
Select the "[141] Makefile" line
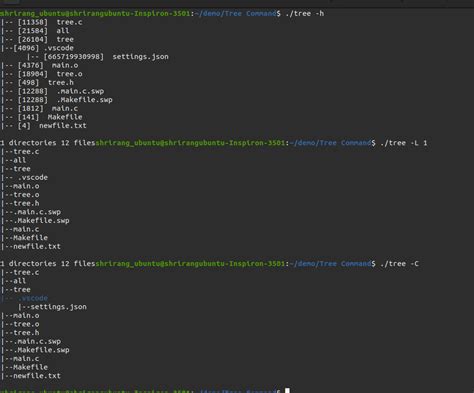point(42,117)
